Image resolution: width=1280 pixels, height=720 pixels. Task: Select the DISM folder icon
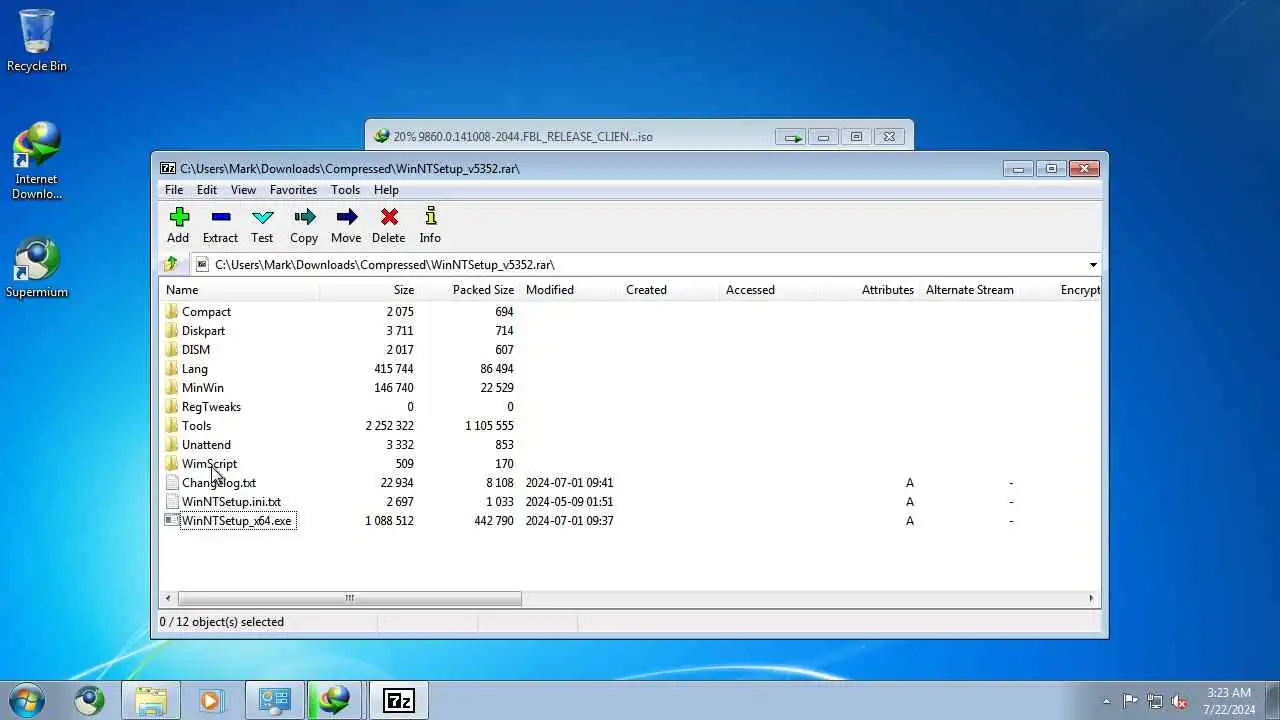click(172, 350)
